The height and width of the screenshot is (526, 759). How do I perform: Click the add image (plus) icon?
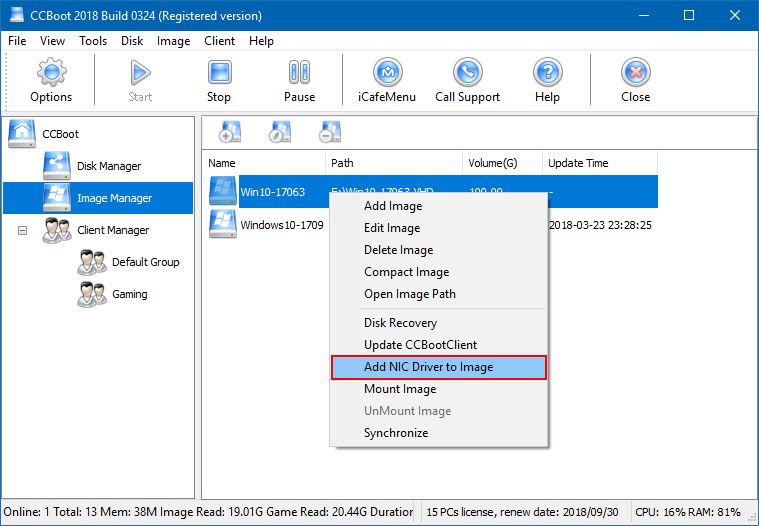click(230, 132)
